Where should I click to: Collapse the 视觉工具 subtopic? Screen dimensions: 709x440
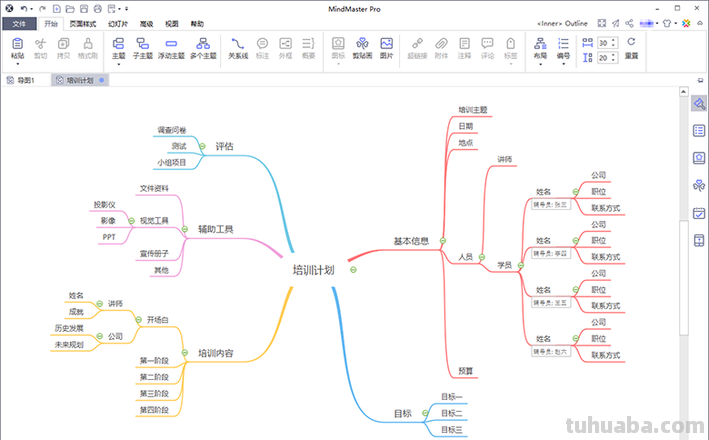pyautogui.click(x=131, y=221)
